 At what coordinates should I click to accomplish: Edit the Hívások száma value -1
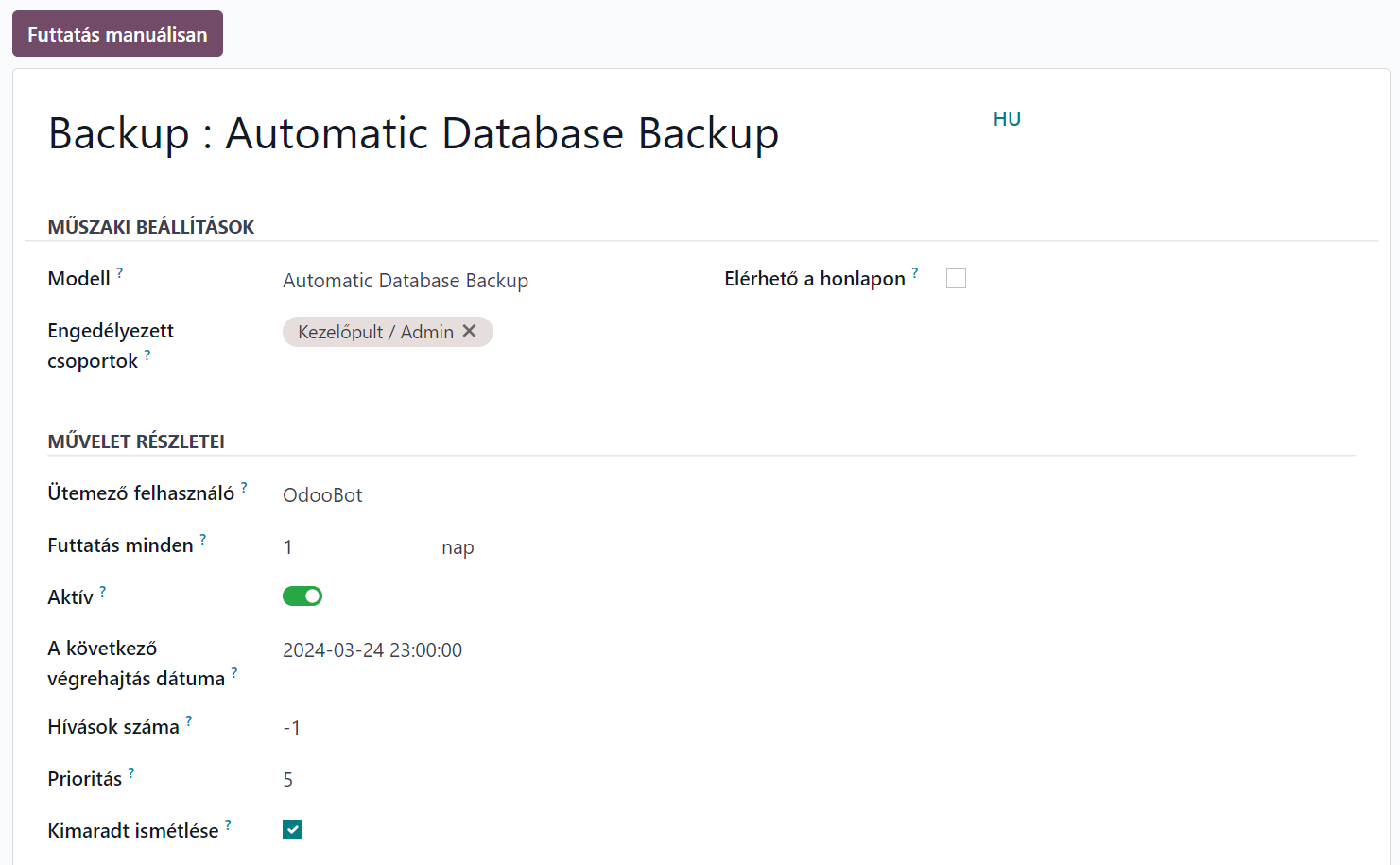click(x=292, y=728)
